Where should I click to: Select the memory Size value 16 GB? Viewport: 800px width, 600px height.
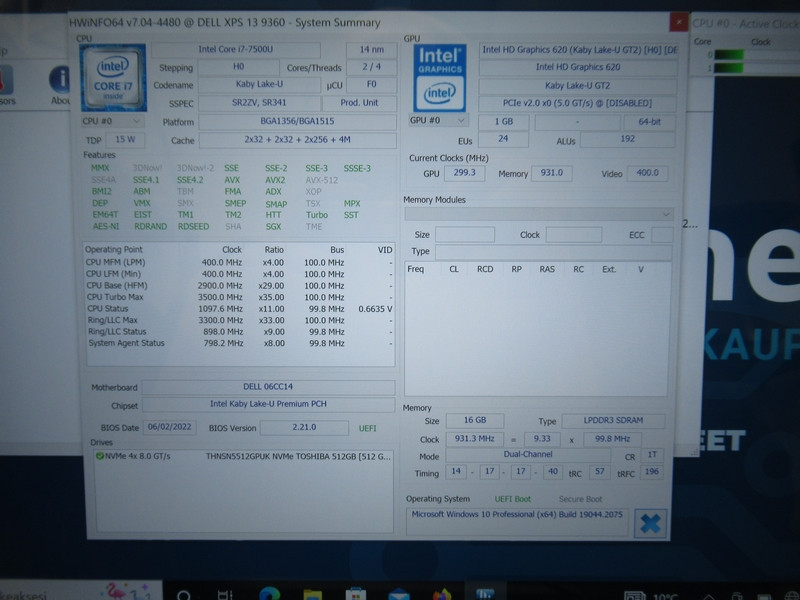pyautogui.click(x=475, y=420)
